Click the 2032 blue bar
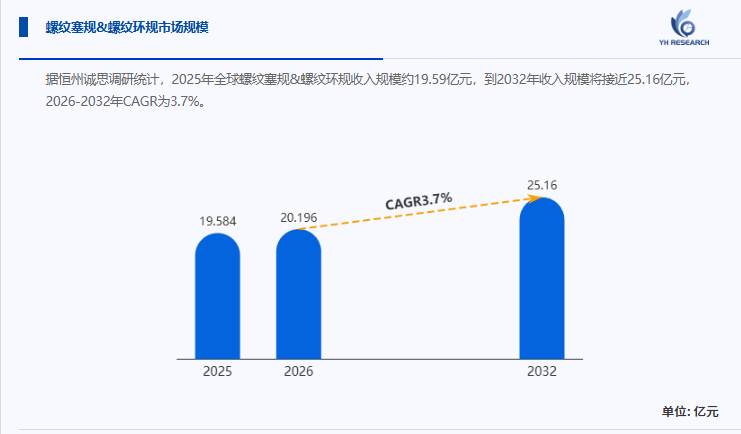 (541, 278)
